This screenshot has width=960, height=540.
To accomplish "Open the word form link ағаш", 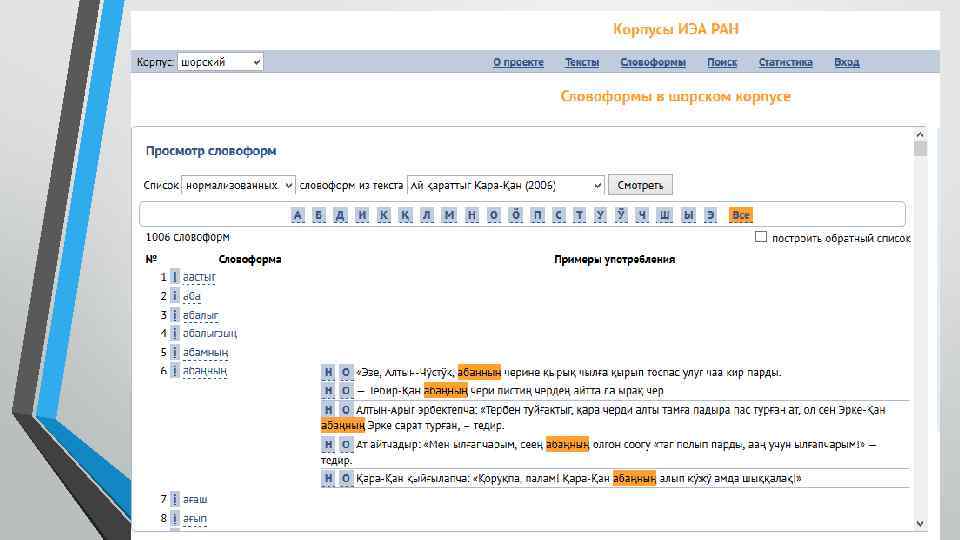I will pyautogui.click(x=195, y=500).
